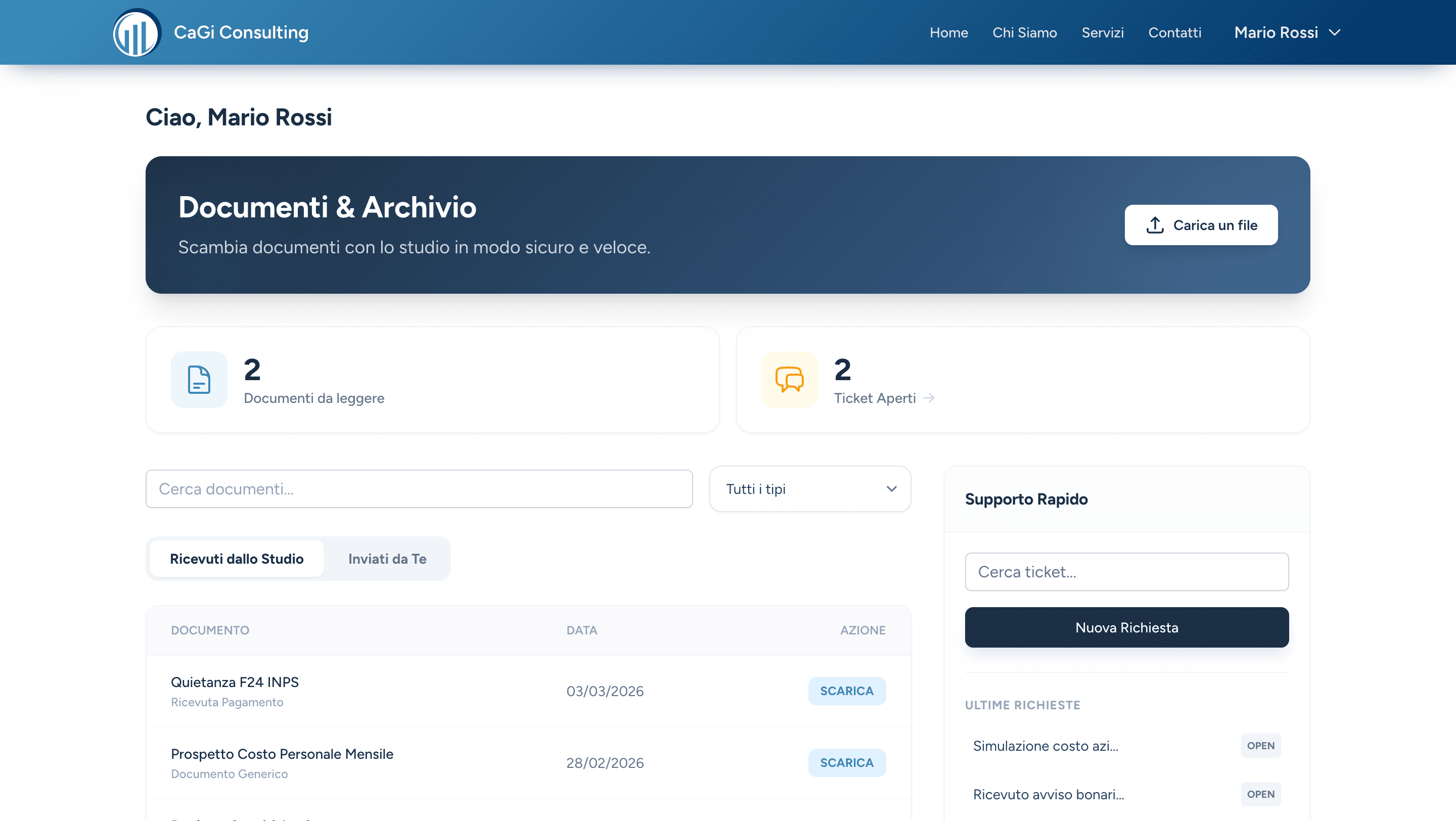This screenshot has height=821, width=1456.
Task: Switch to Inviati da Te tab
Action: click(x=387, y=559)
